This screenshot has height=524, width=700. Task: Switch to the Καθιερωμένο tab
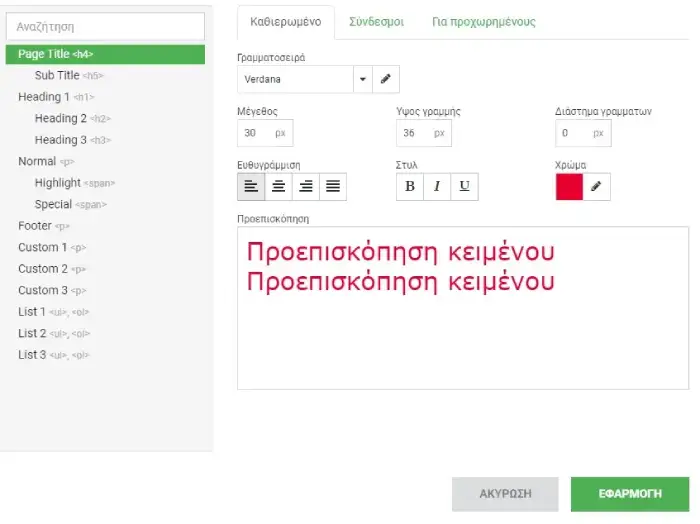pos(286,22)
